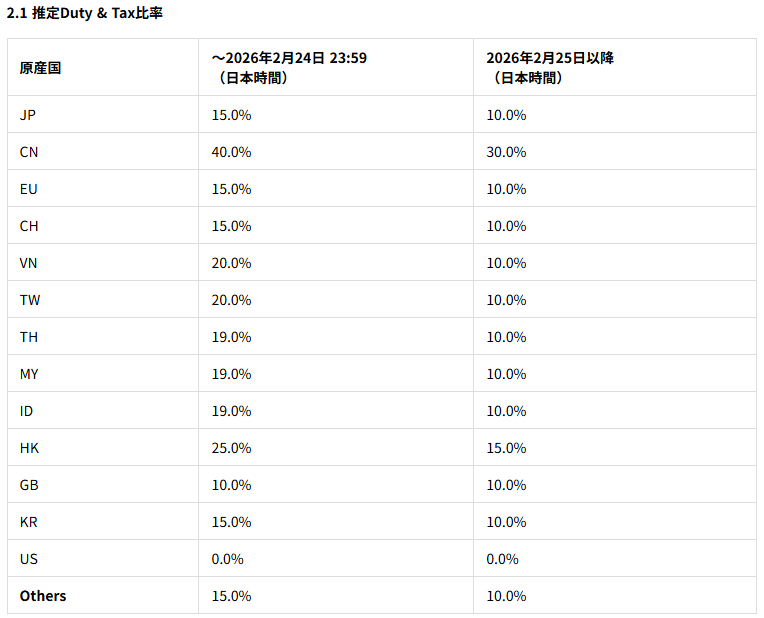Viewport: 764px width, 618px height.
Task: Select the KR country cell
Action: point(29,522)
